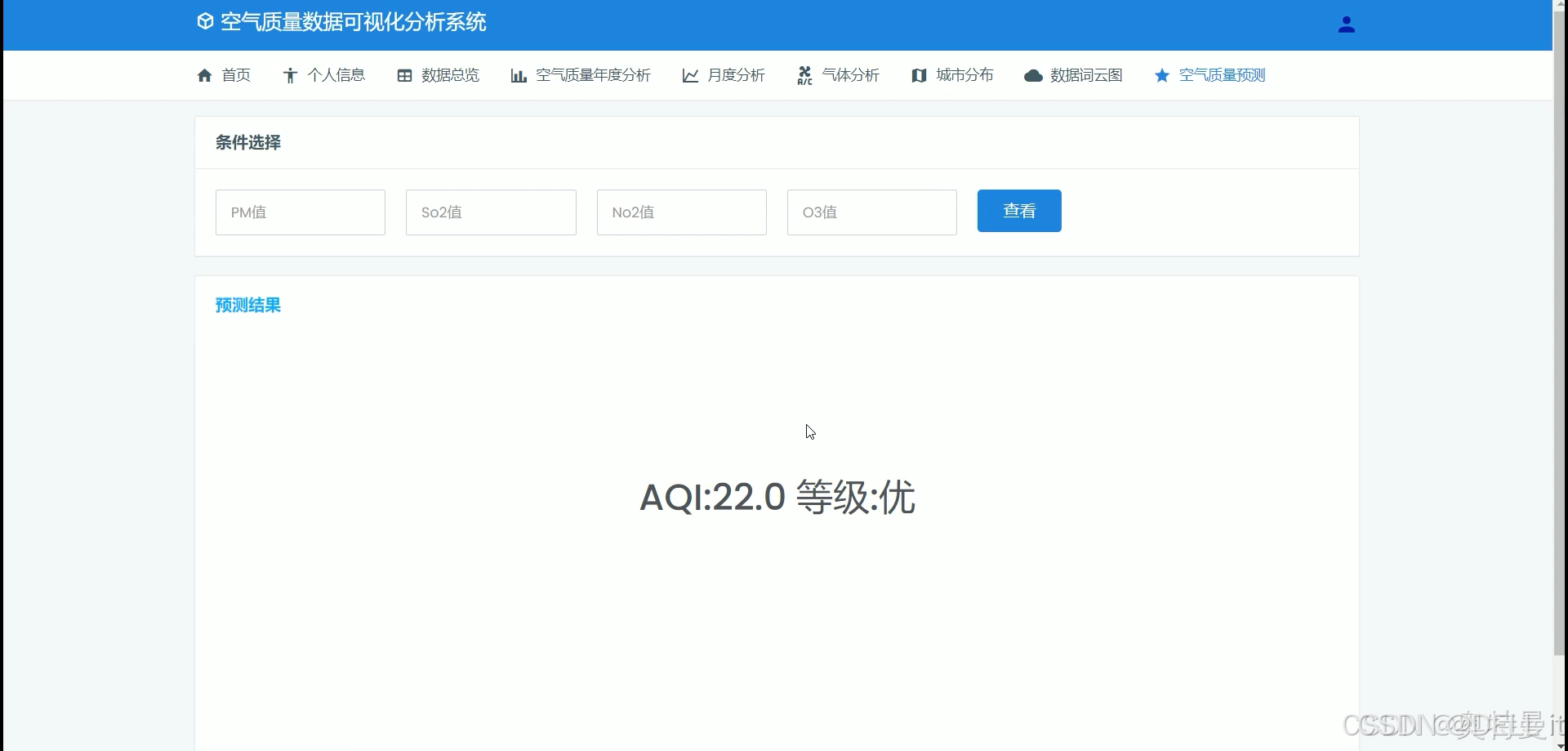Open the 气体分析 menu item
1568x751 pixels.
(838, 75)
